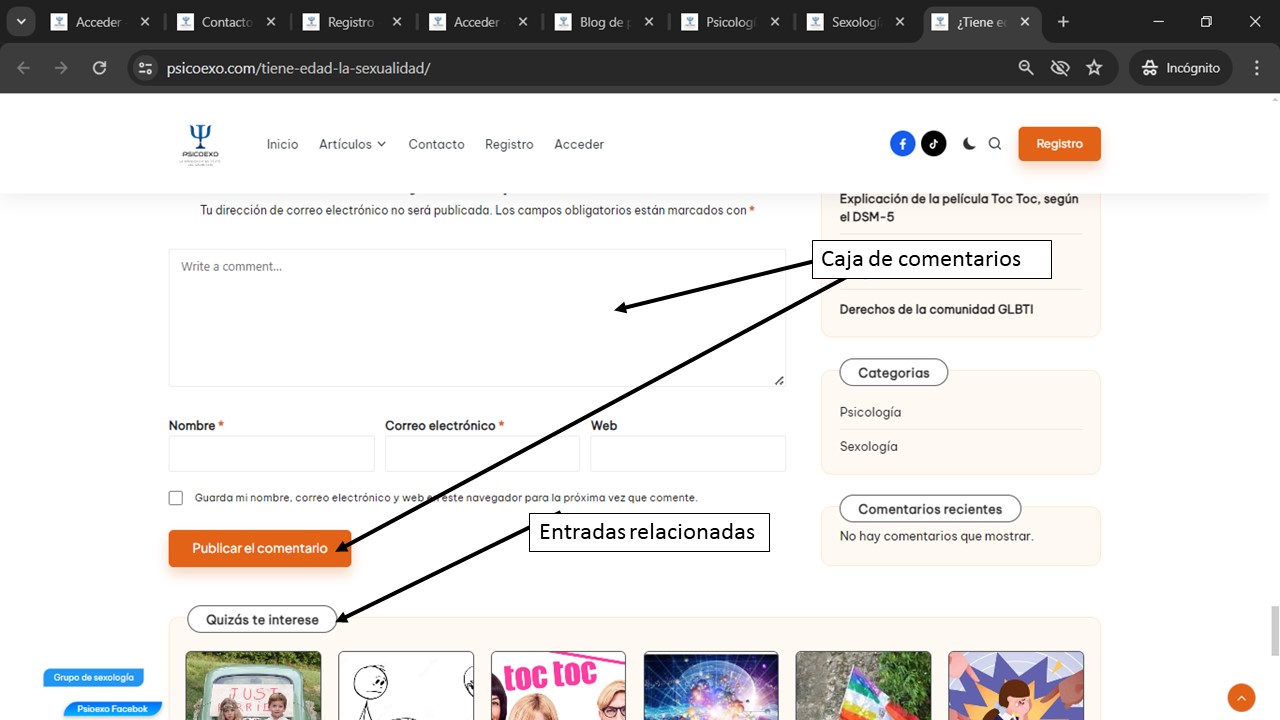Reload the page with browser refresh icon

[x=99, y=68]
